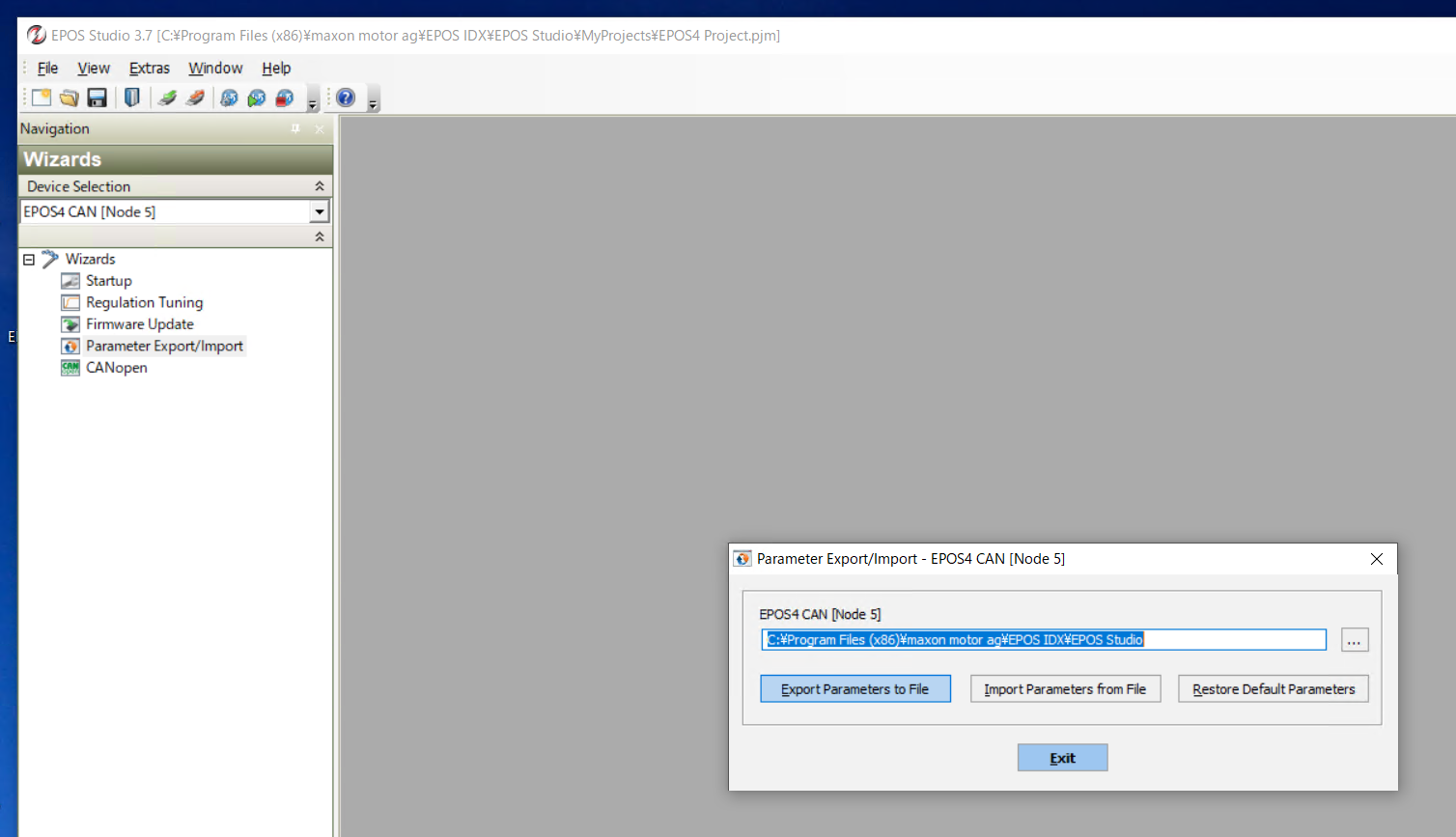Click the EPOS Studio title bar logo
This screenshot has height=837, width=1456.
37,36
